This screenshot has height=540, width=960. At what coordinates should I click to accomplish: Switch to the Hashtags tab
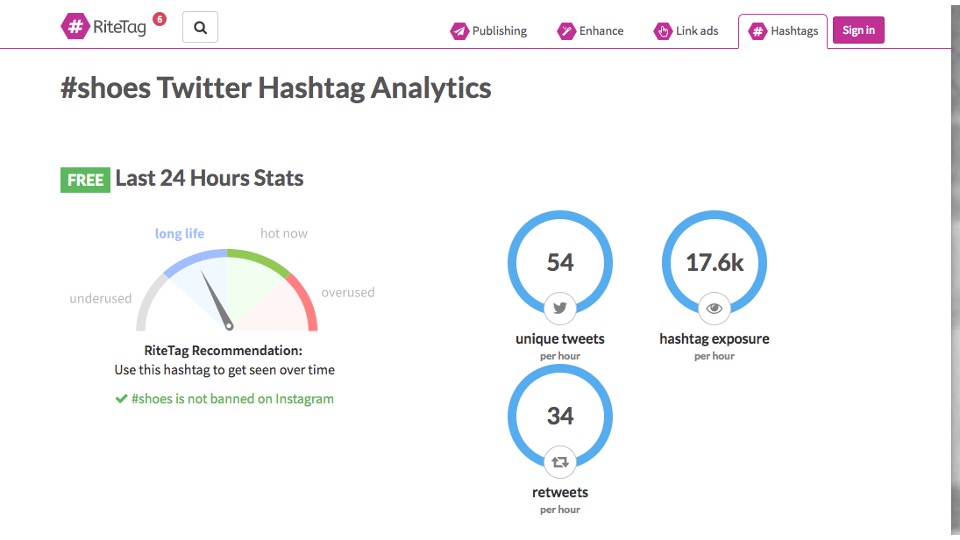[x=783, y=31]
